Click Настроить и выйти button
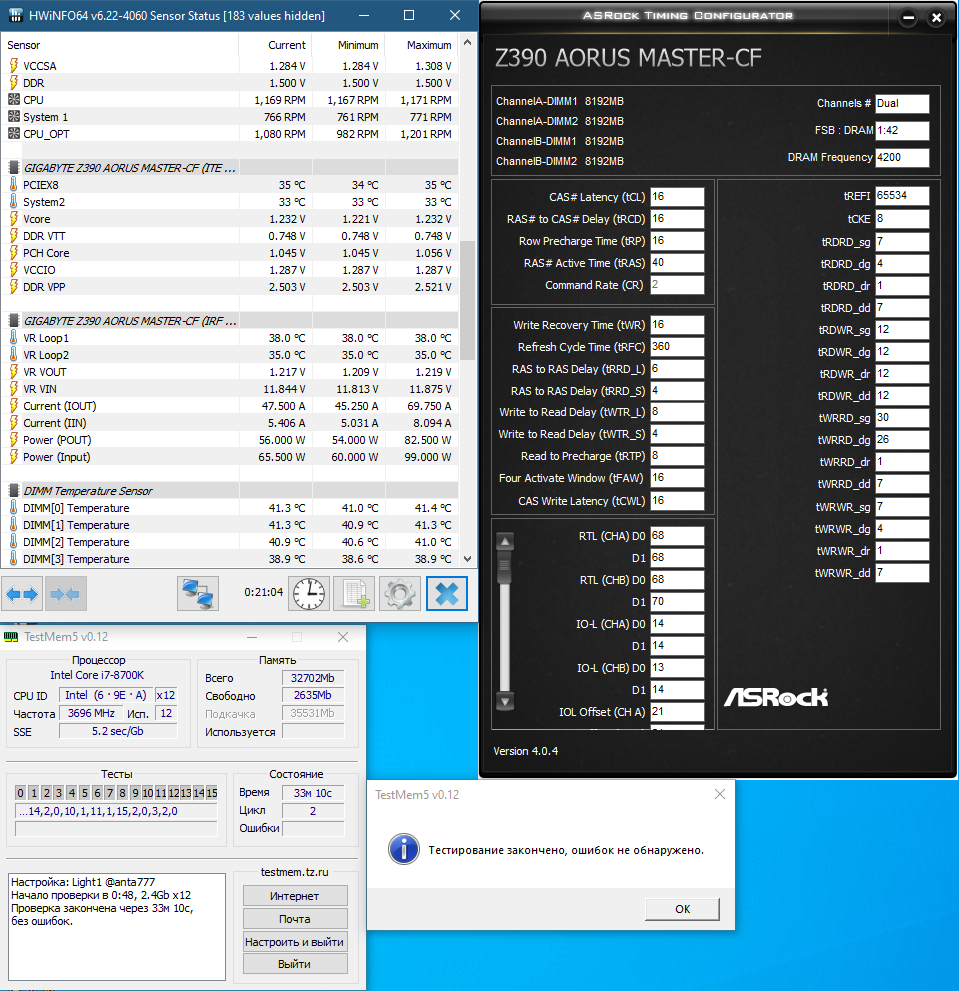The width and height of the screenshot is (959, 991). (x=295, y=942)
